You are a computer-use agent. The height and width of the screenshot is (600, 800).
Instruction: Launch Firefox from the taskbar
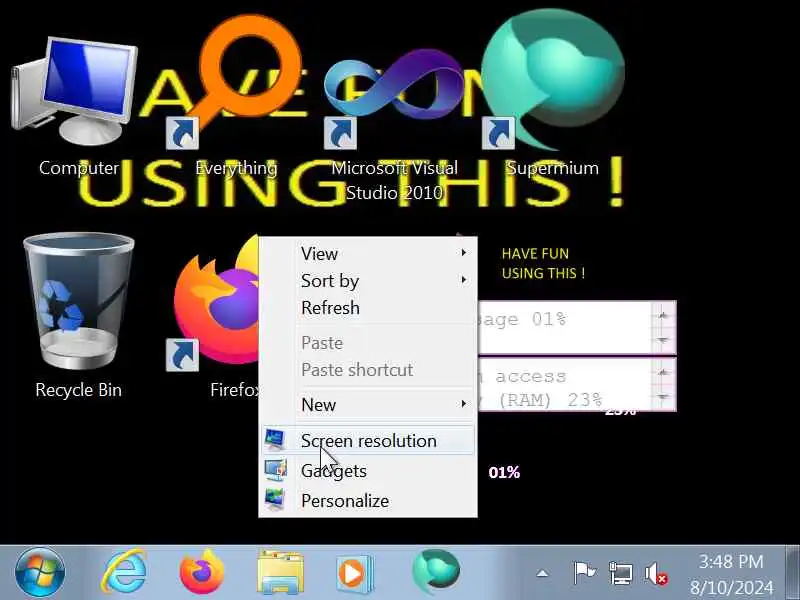pyautogui.click(x=202, y=572)
